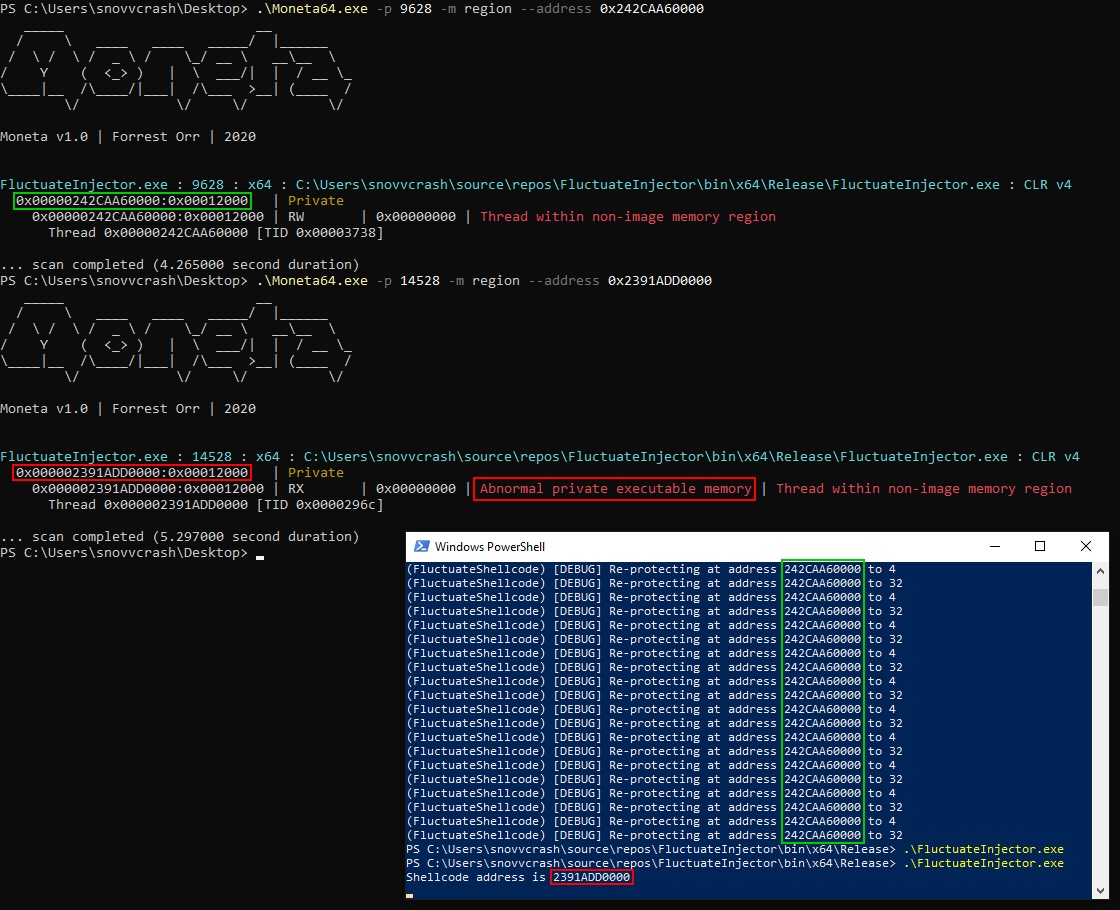This screenshot has width=1120, height=910.
Task: Click the PowerShell scrollbar down arrow
Action: pyautogui.click(x=1100, y=888)
